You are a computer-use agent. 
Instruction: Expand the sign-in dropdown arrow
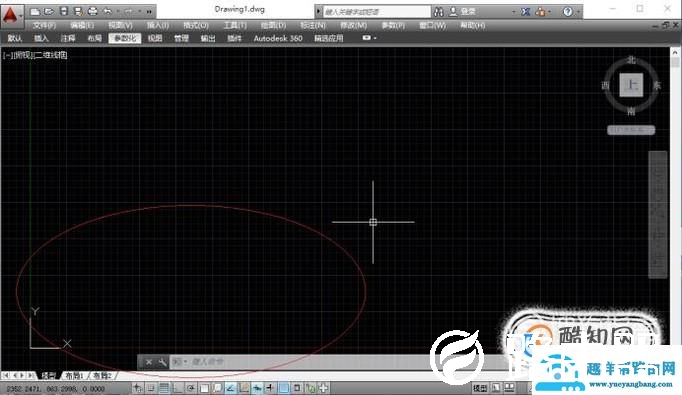(514, 12)
